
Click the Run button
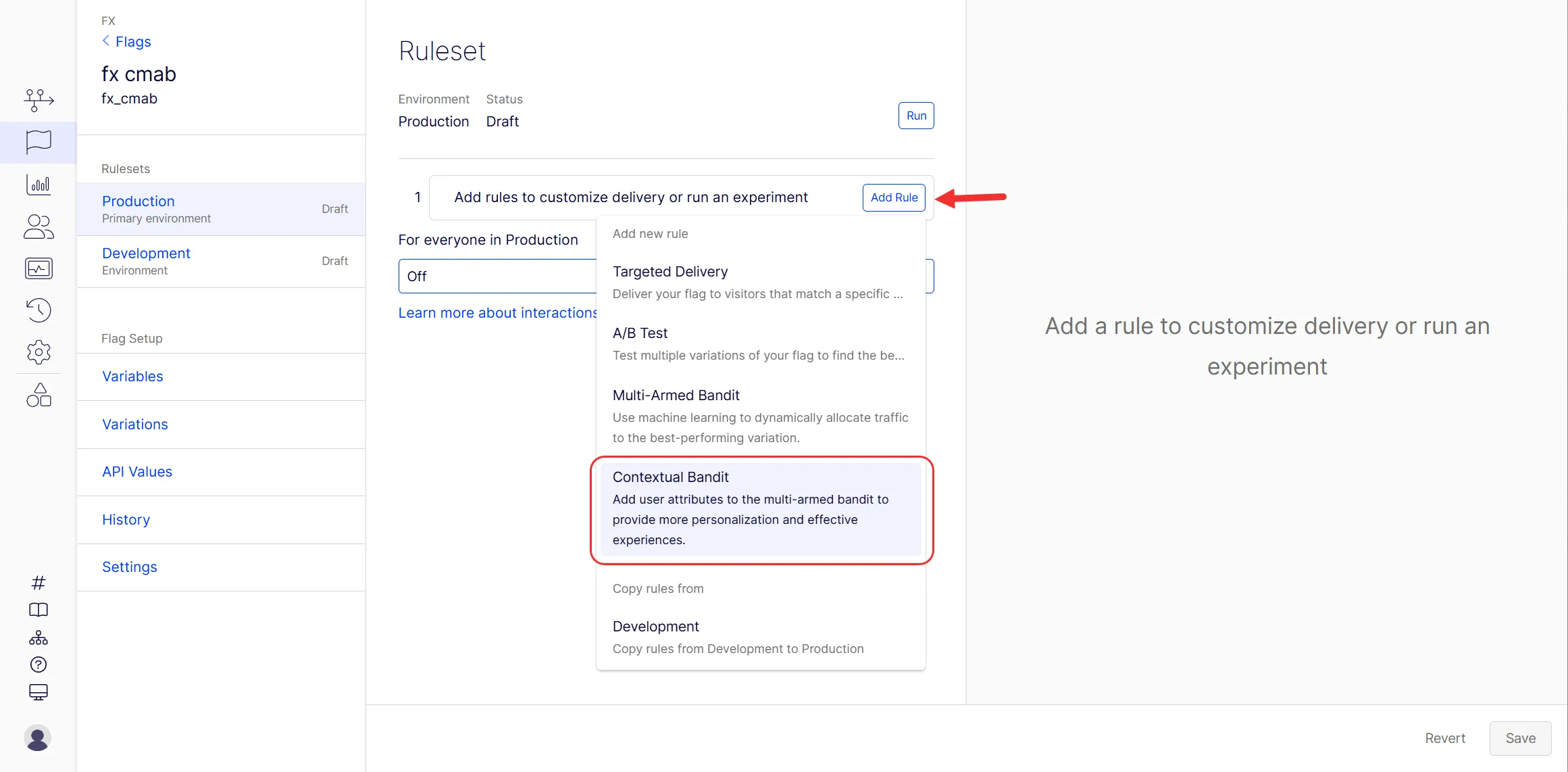[x=916, y=116]
